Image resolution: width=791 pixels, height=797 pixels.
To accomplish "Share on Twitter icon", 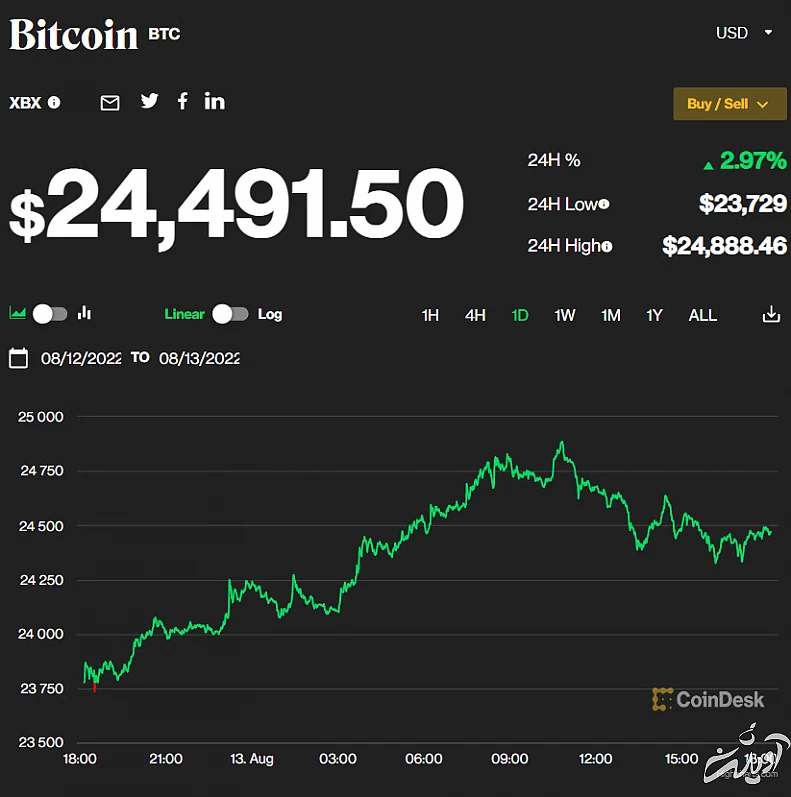I will coord(149,101).
